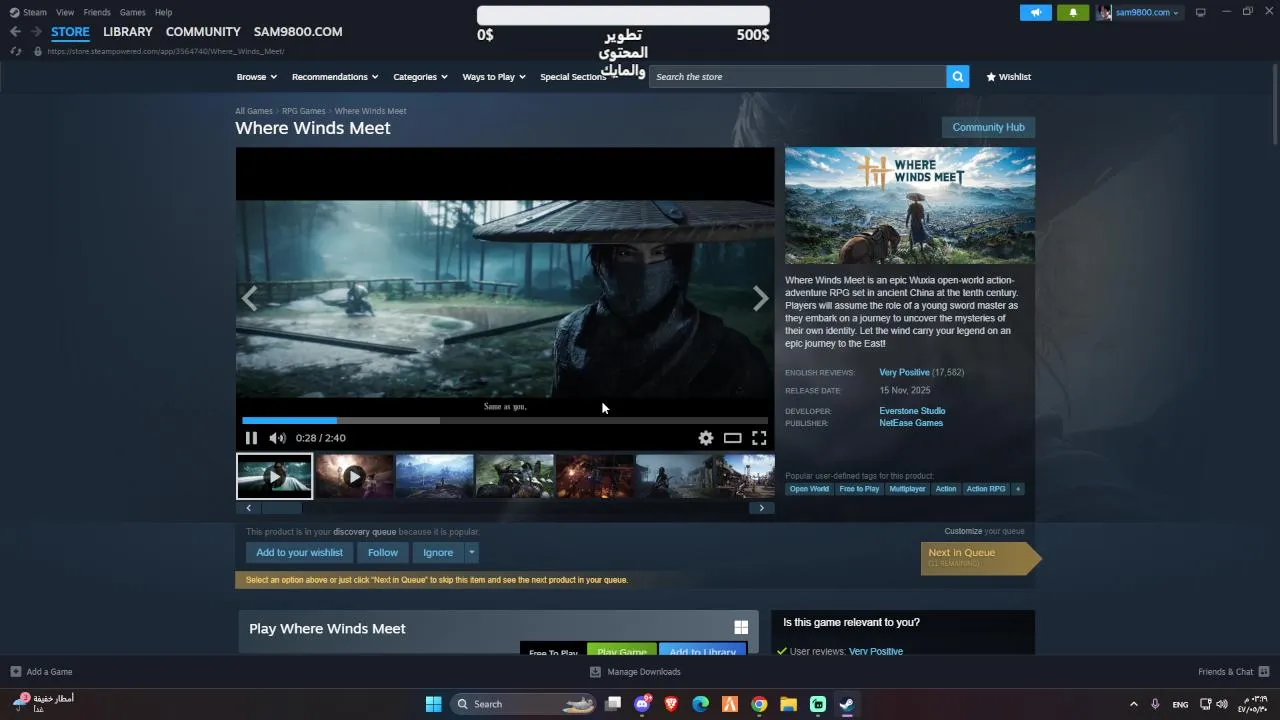Seek within the video progress bar
This screenshot has width=1280, height=720.
(505, 421)
